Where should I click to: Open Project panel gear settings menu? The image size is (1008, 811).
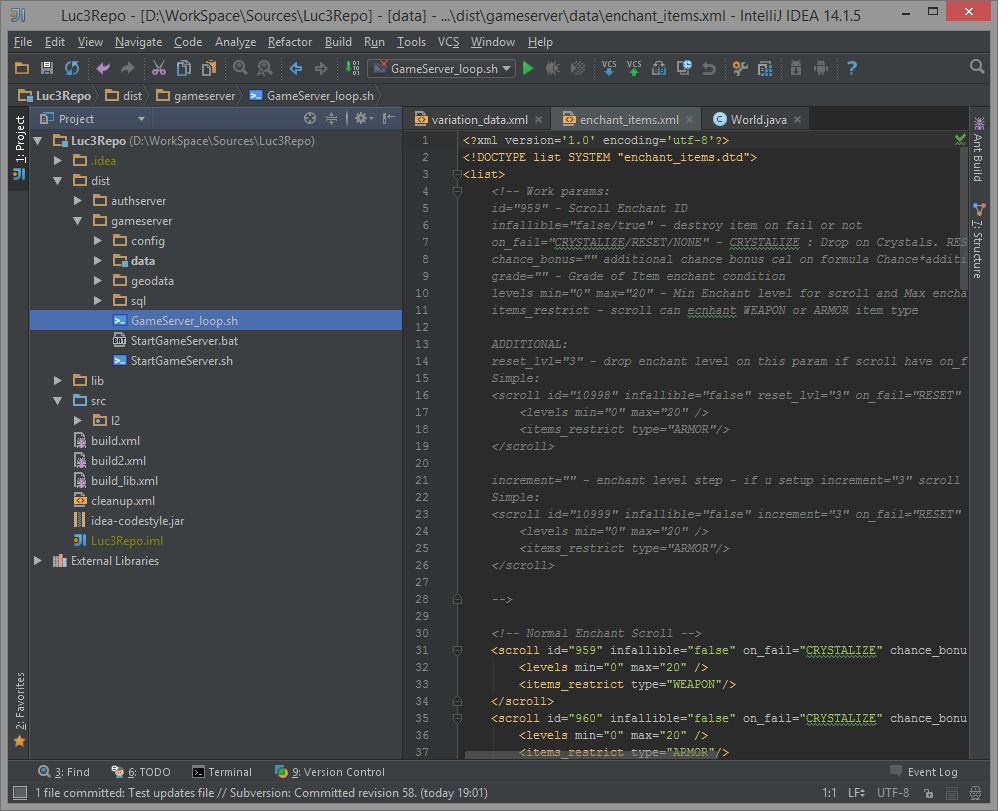pos(363,118)
